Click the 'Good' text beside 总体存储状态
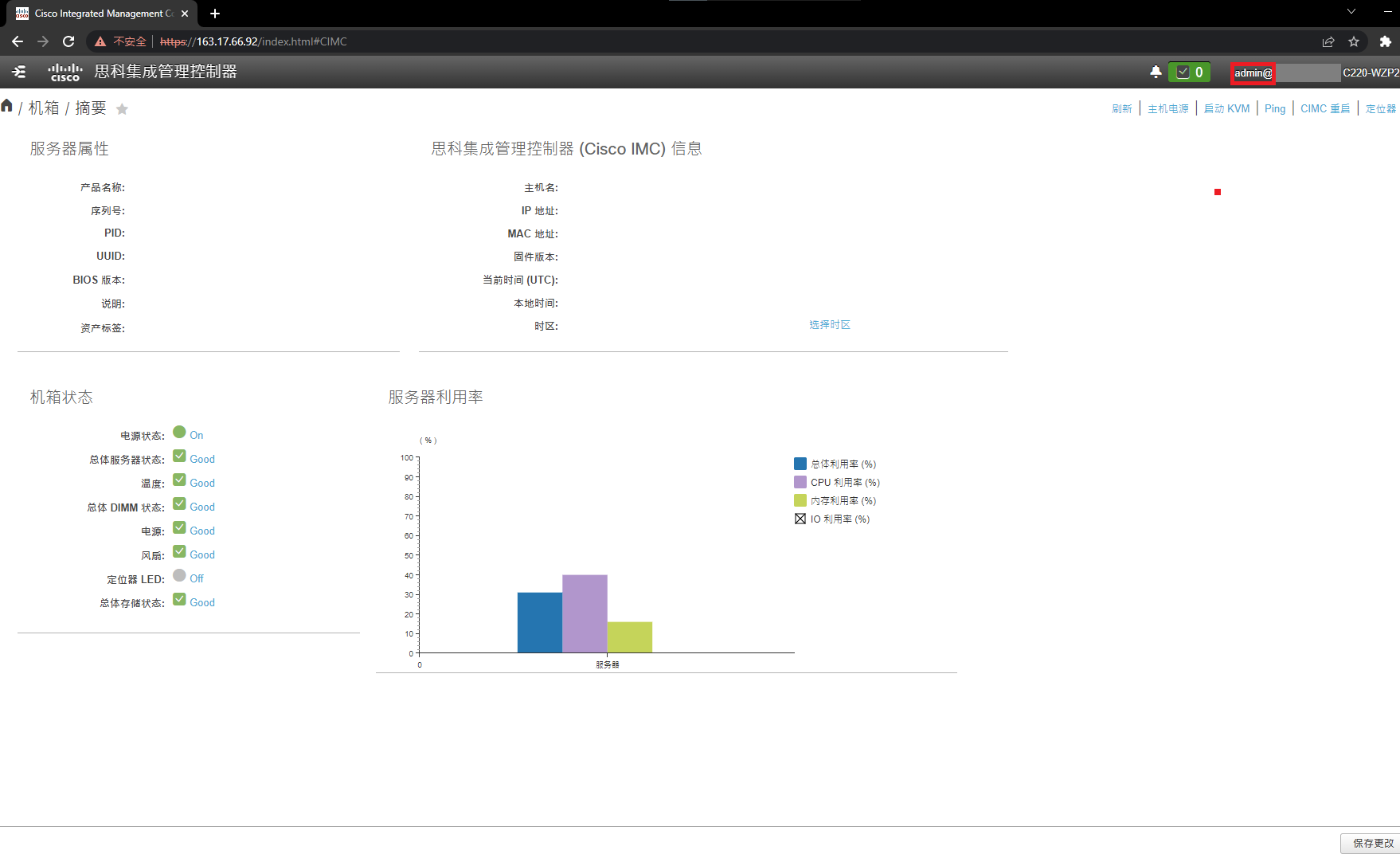This screenshot has width=1400, height=858. 202,603
